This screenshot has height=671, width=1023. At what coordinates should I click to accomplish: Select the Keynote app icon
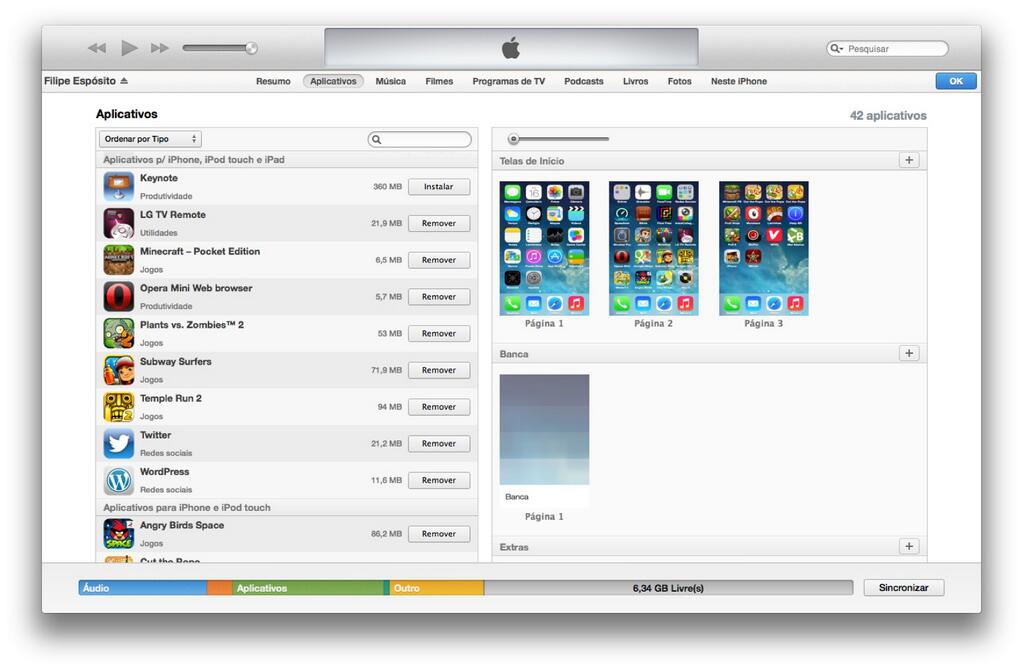[x=119, y=187]
